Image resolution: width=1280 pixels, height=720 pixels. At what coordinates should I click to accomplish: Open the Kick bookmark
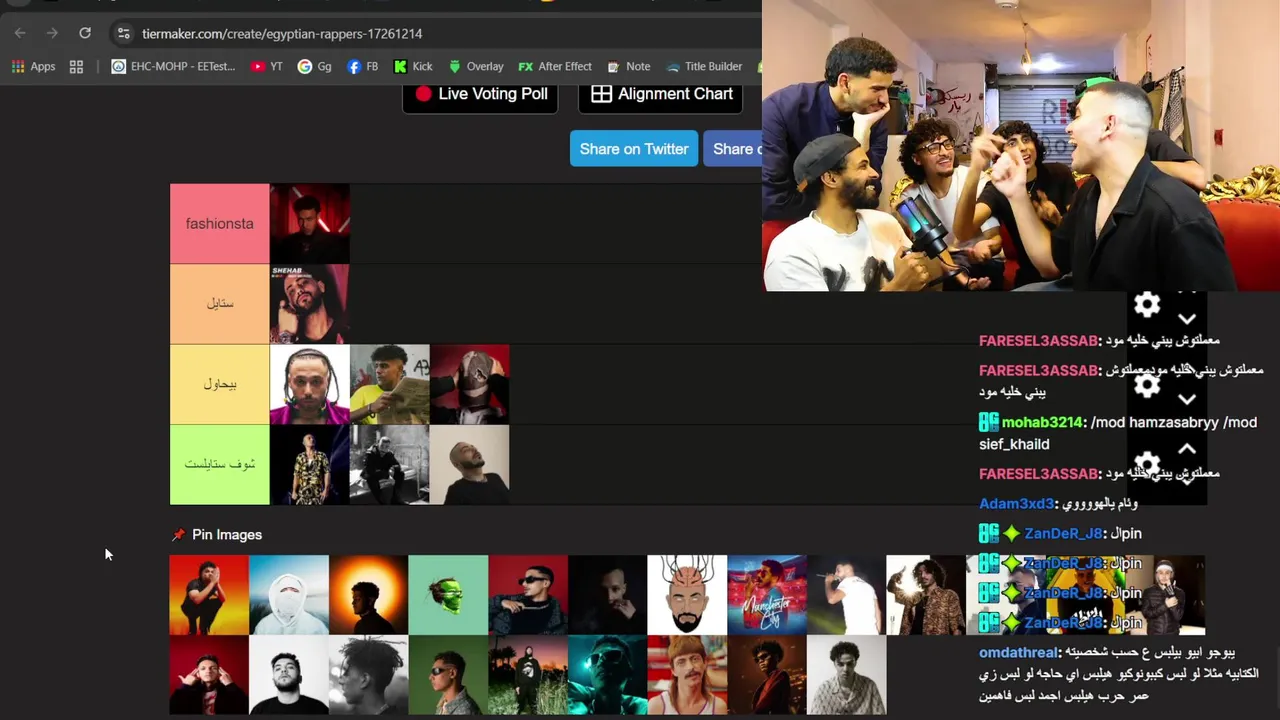coord(413,66)
